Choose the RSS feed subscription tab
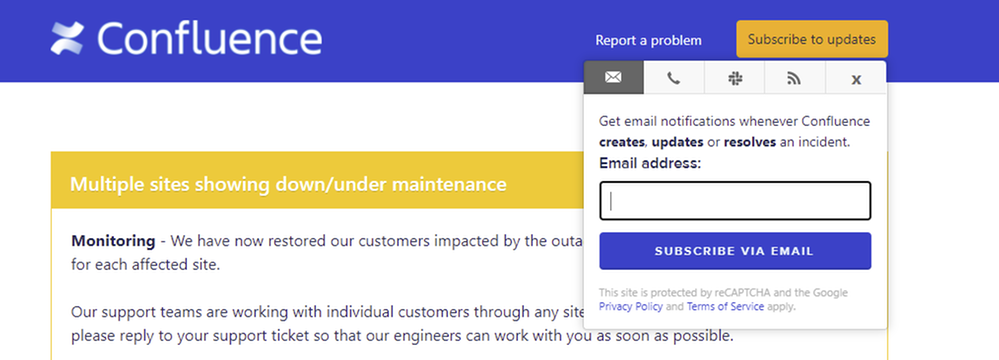999x360 pixels. coord(794,78)
